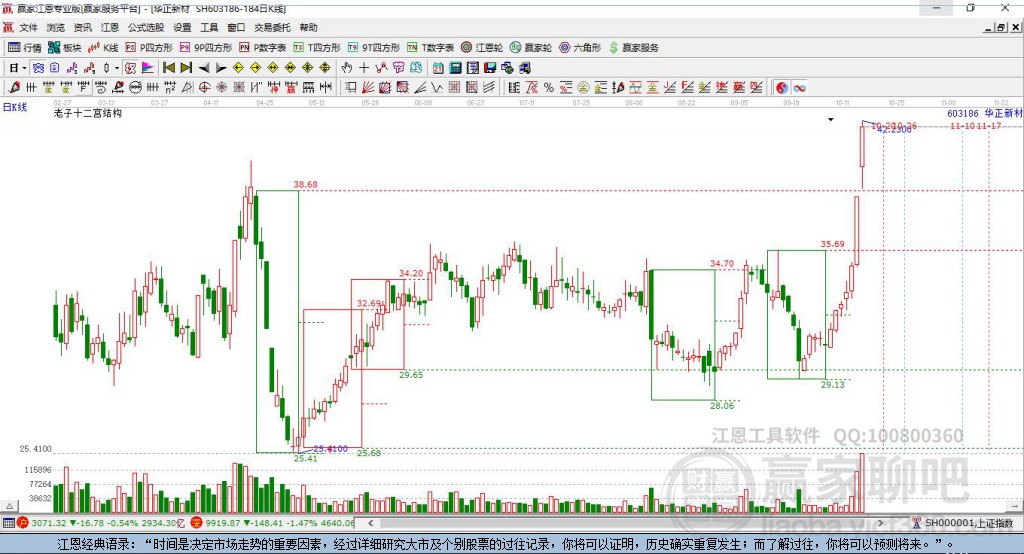Expand the small triangle above the chart
Viewport: 1024px width, 554px height.
[831, 120]
